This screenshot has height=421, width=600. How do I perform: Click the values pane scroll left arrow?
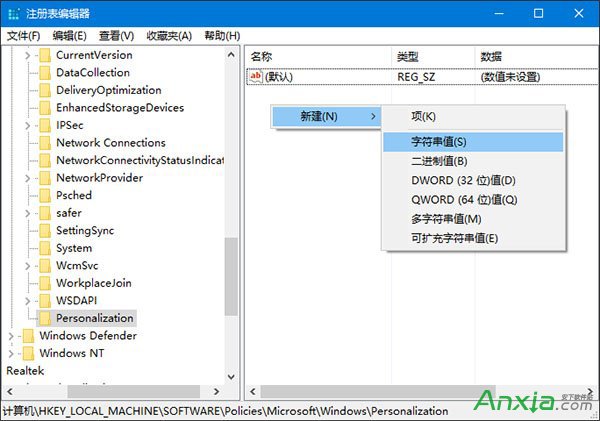tap(253, 392)
